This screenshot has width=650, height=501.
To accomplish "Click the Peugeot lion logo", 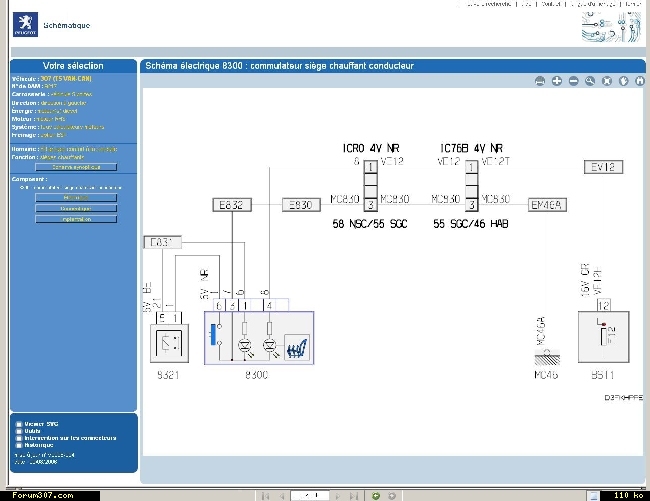I will [x=25, y=24].
